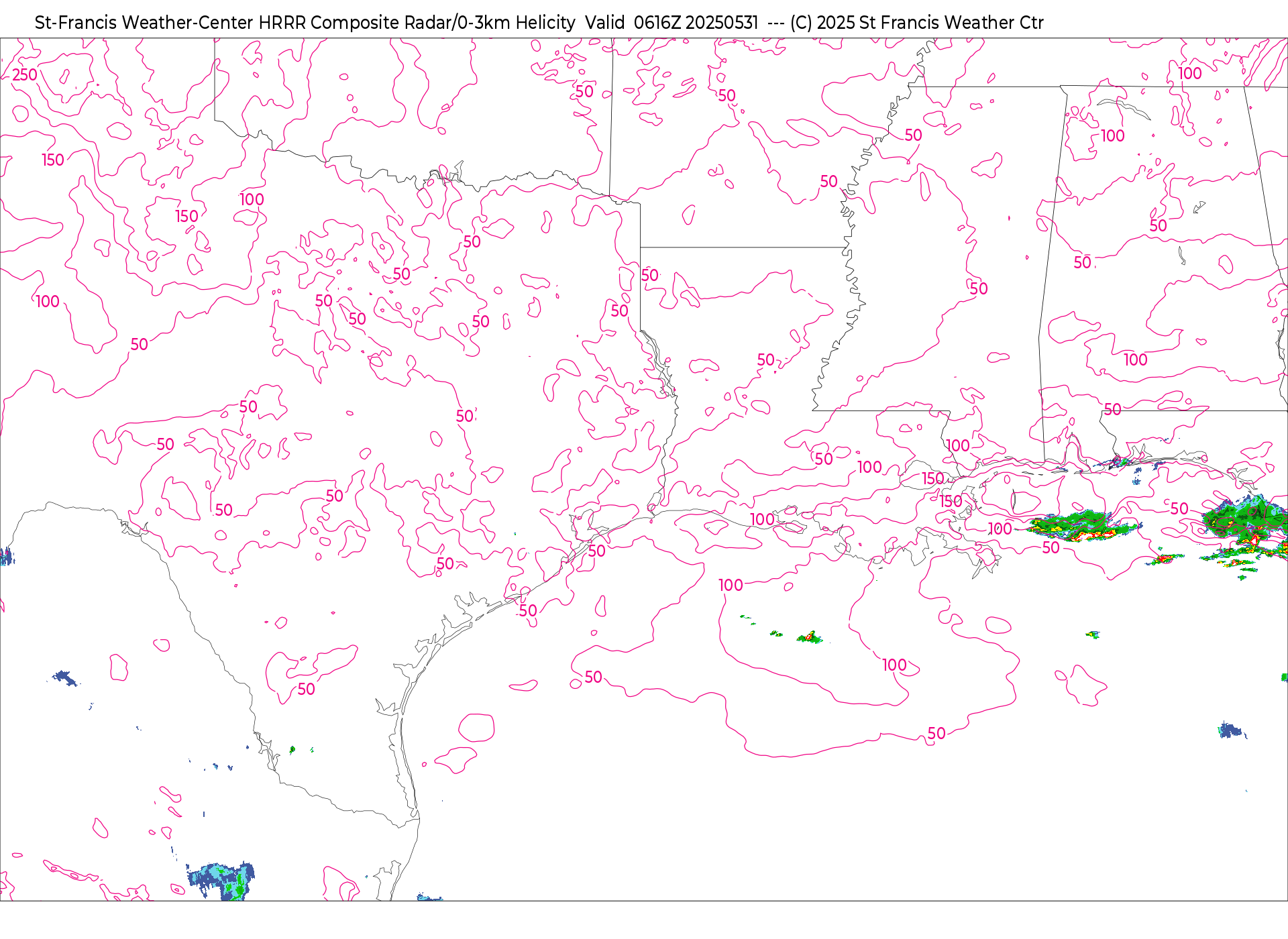This screenshot has height=939, width=1288.
Task: Click the '(C) 2025 St Francis Weather Ctr' copyright text
Action: pos(916,23)
